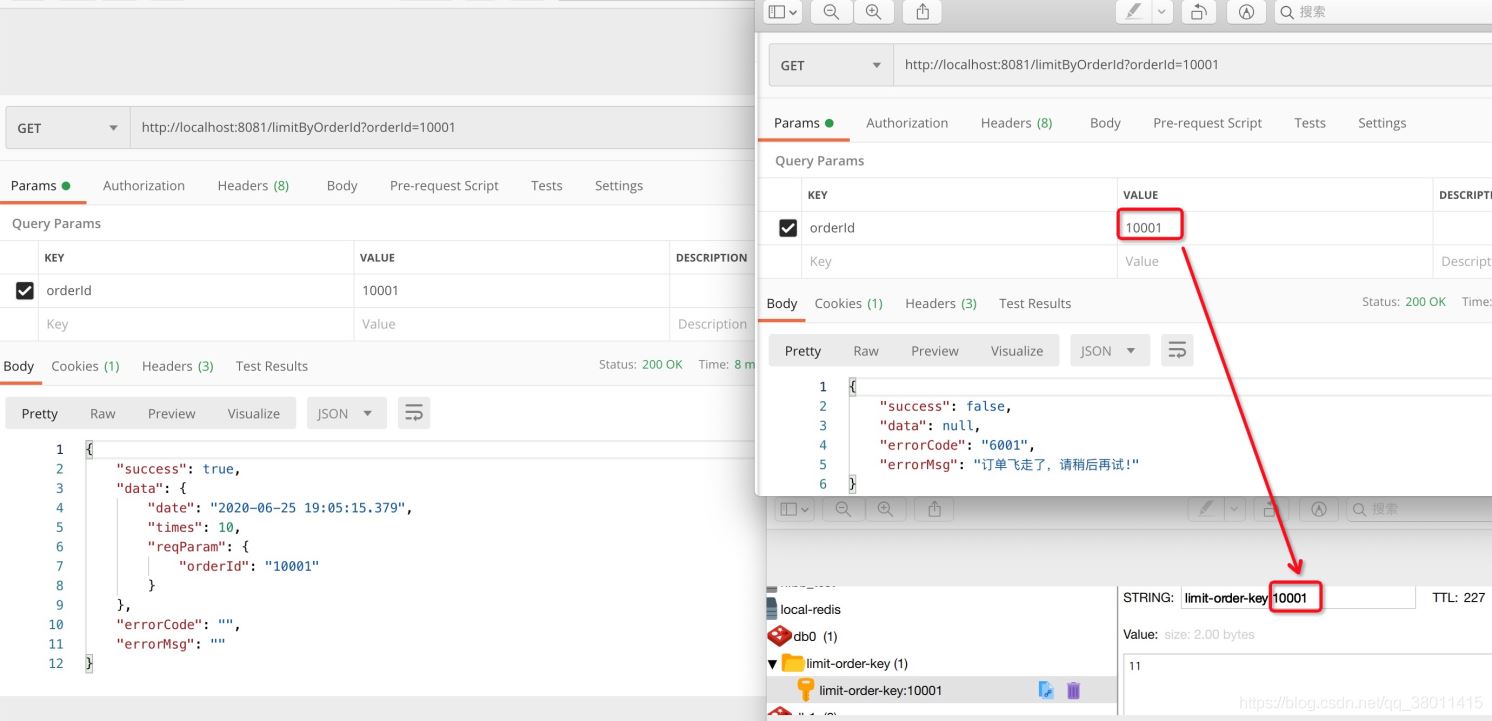Zoom in using top Preview toolbar
1492x721 pixels.
[x=873, y=12]
